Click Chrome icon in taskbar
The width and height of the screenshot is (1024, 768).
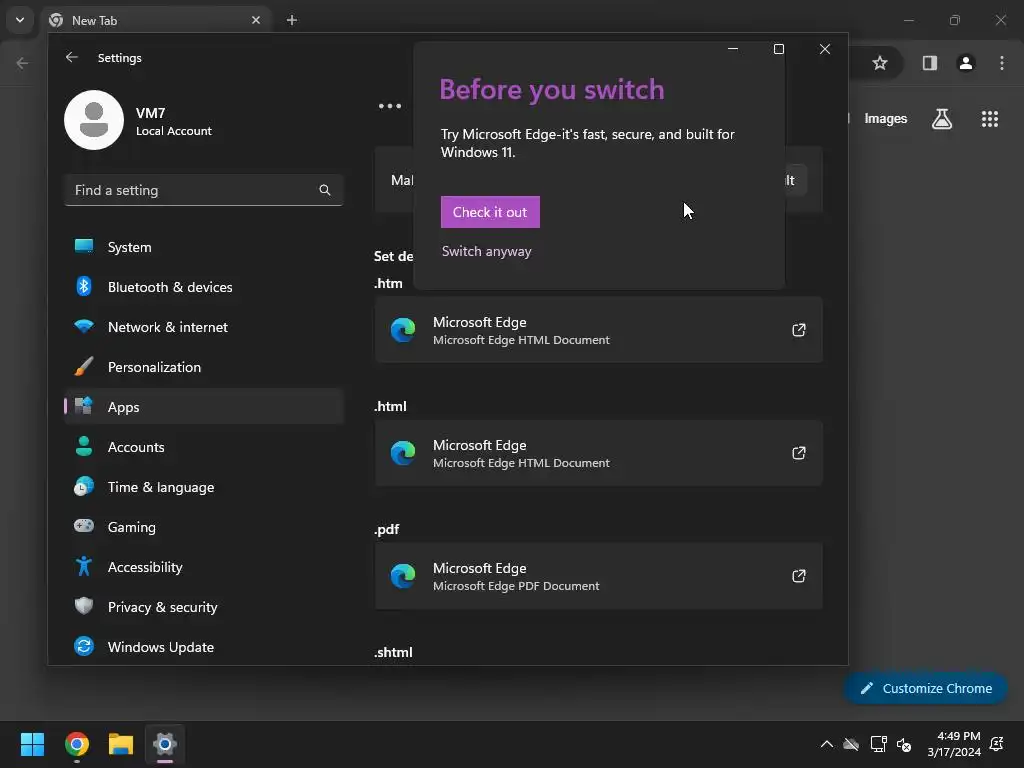tap(77, 744)
